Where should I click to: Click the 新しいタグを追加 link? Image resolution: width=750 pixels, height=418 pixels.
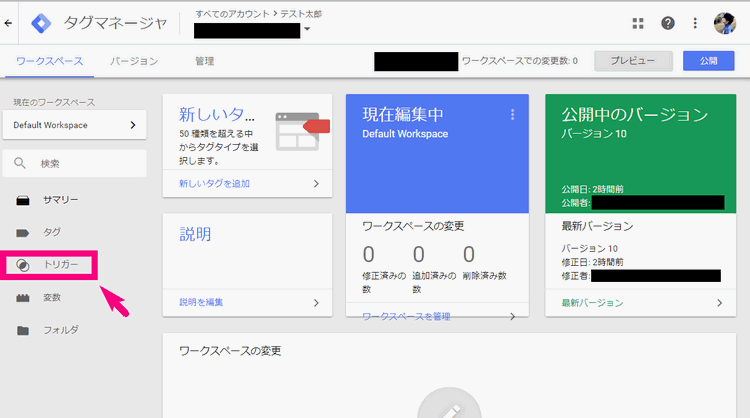[x=214, y=184]
